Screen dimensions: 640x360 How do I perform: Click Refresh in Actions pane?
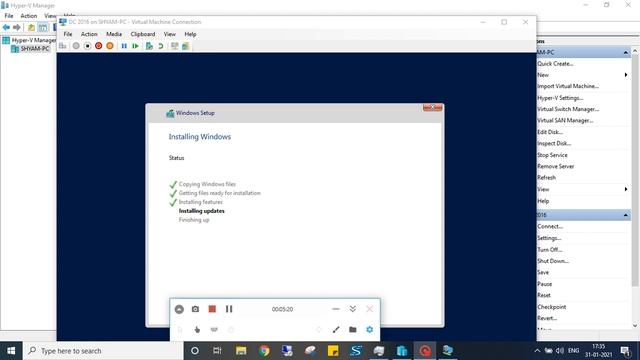(547, 178)
